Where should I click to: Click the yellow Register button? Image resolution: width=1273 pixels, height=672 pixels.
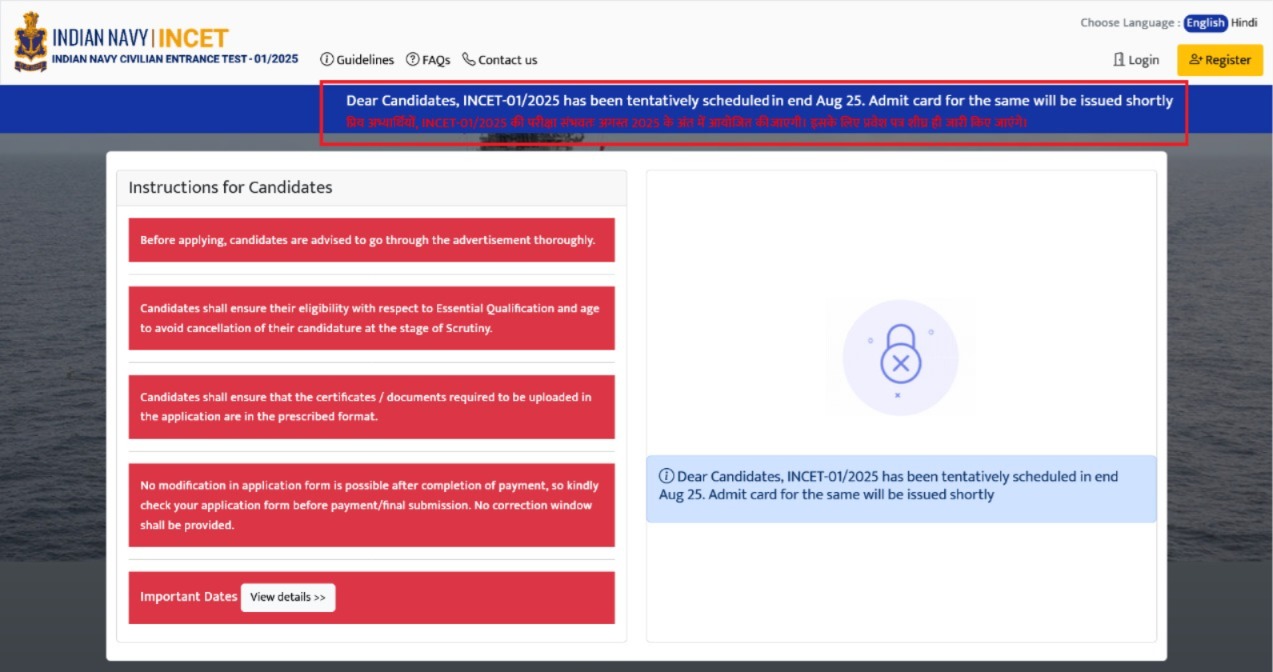point(1220,60)
